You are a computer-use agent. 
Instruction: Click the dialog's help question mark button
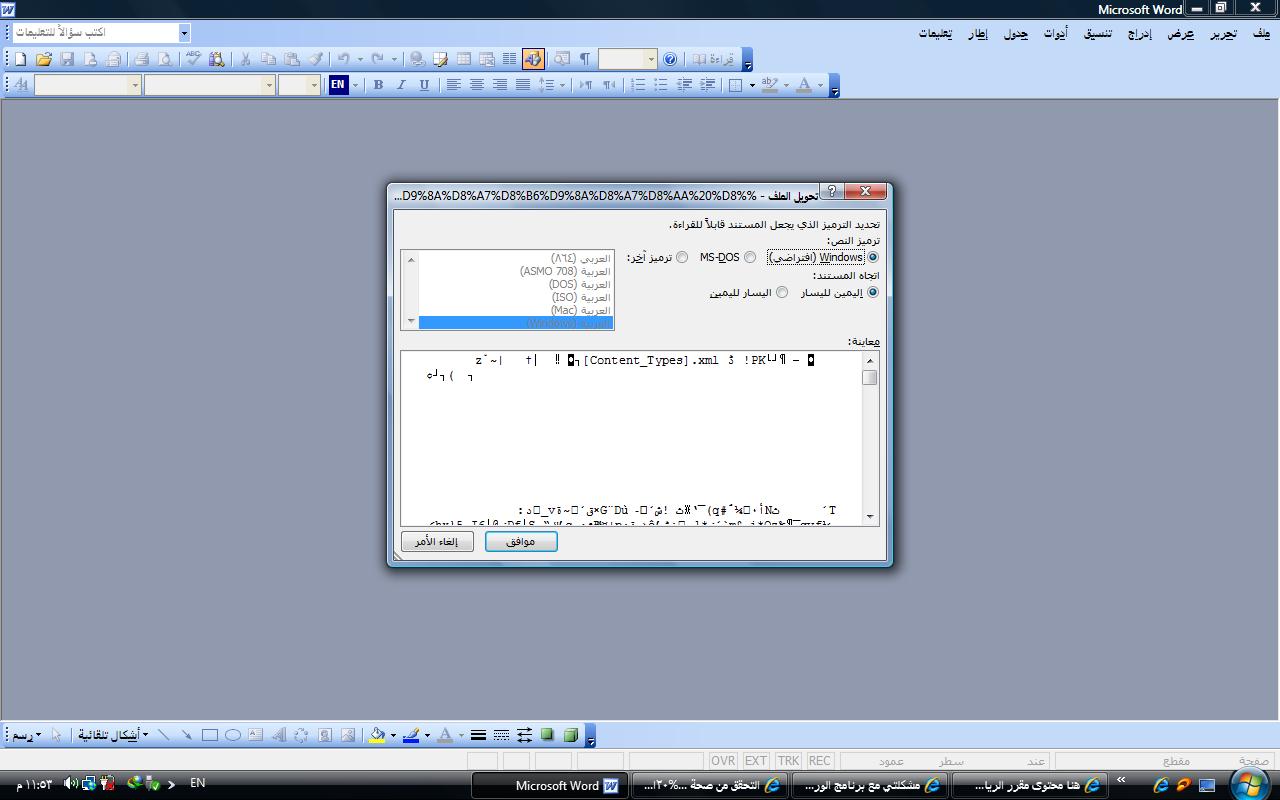[x=831, y=191]
